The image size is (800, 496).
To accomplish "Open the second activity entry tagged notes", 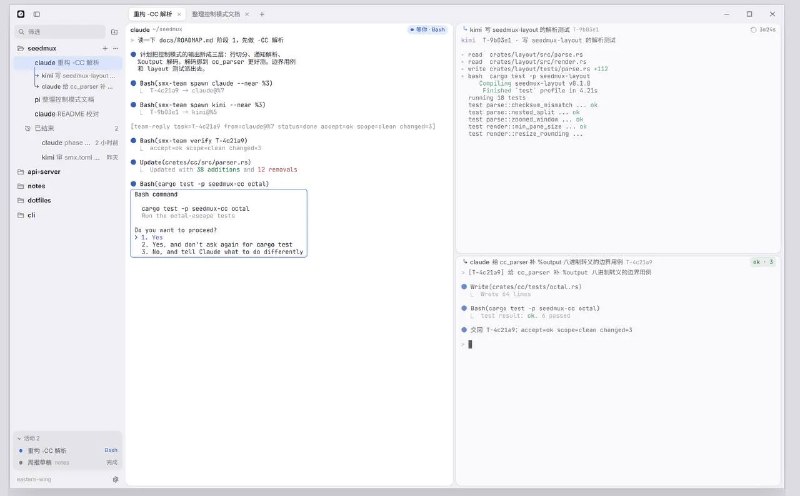I will coord(67,463).
